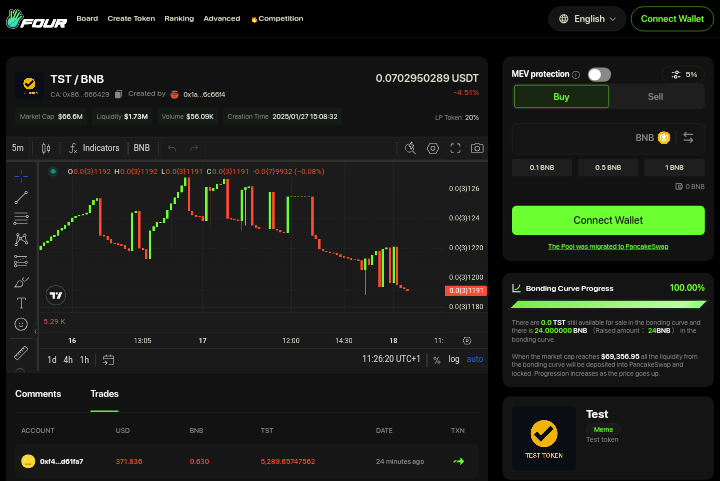Toggle the MEV protection switch
Viewport: 720px width, 481px height.
[599, 74]
